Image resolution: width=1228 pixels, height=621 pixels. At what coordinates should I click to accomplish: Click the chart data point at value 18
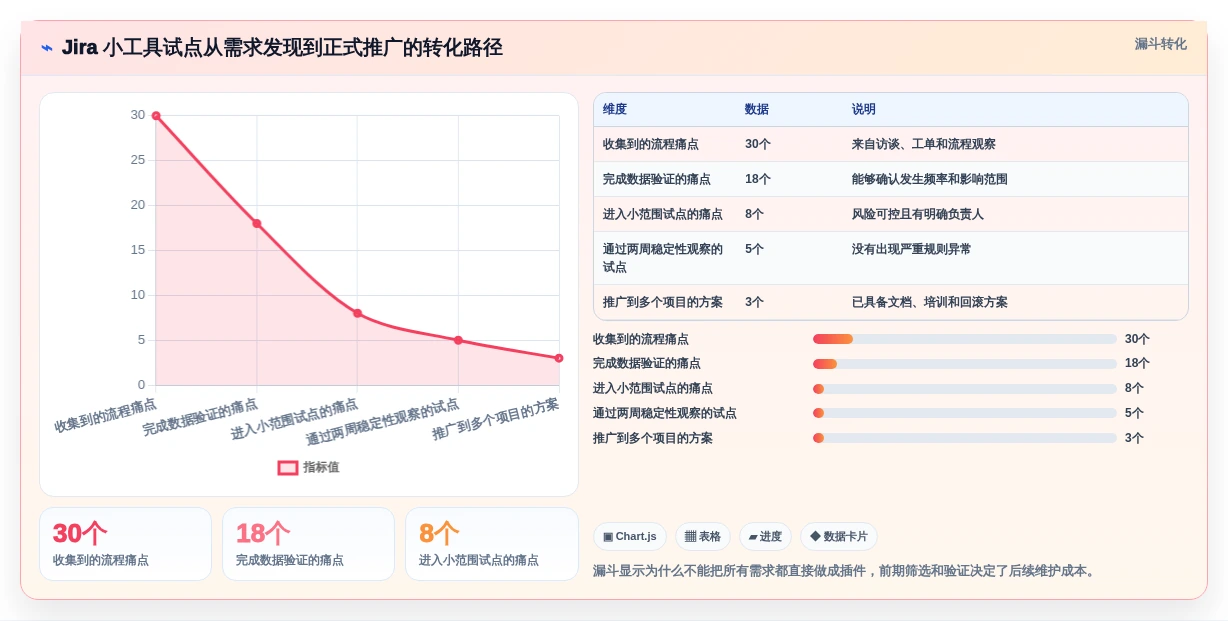(257, 223)
